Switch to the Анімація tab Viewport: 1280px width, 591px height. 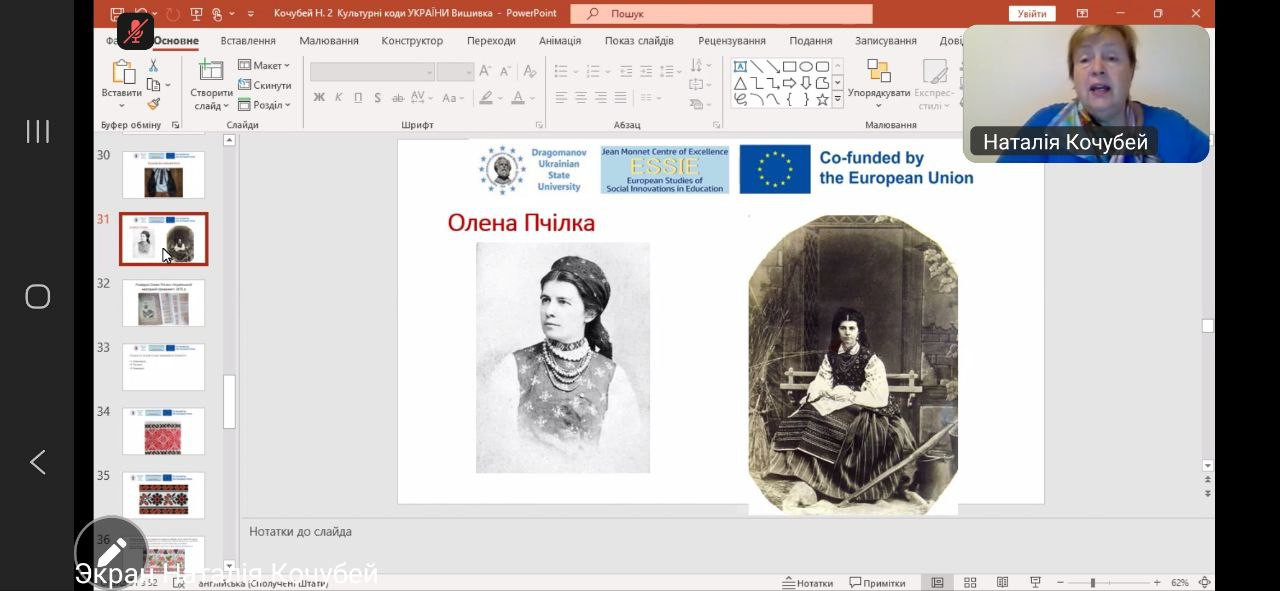coord(559,41)
